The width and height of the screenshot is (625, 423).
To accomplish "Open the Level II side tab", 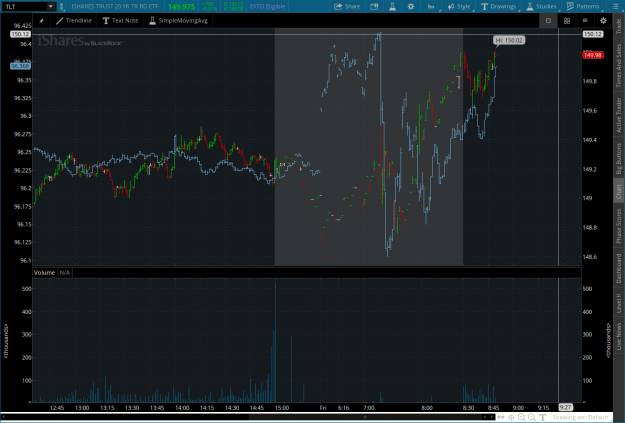I will (618, 303).
